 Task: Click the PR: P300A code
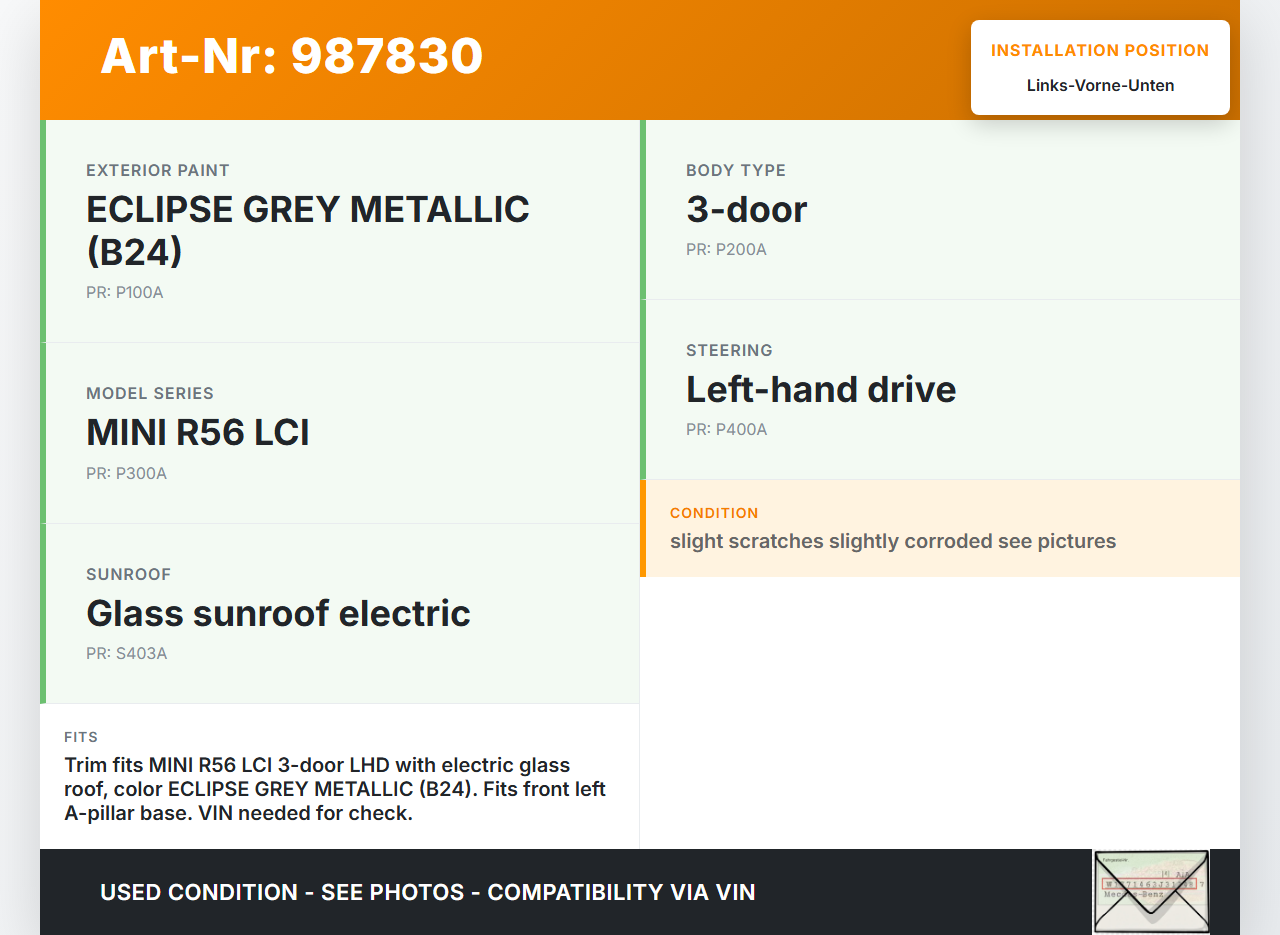pos(126,473)
